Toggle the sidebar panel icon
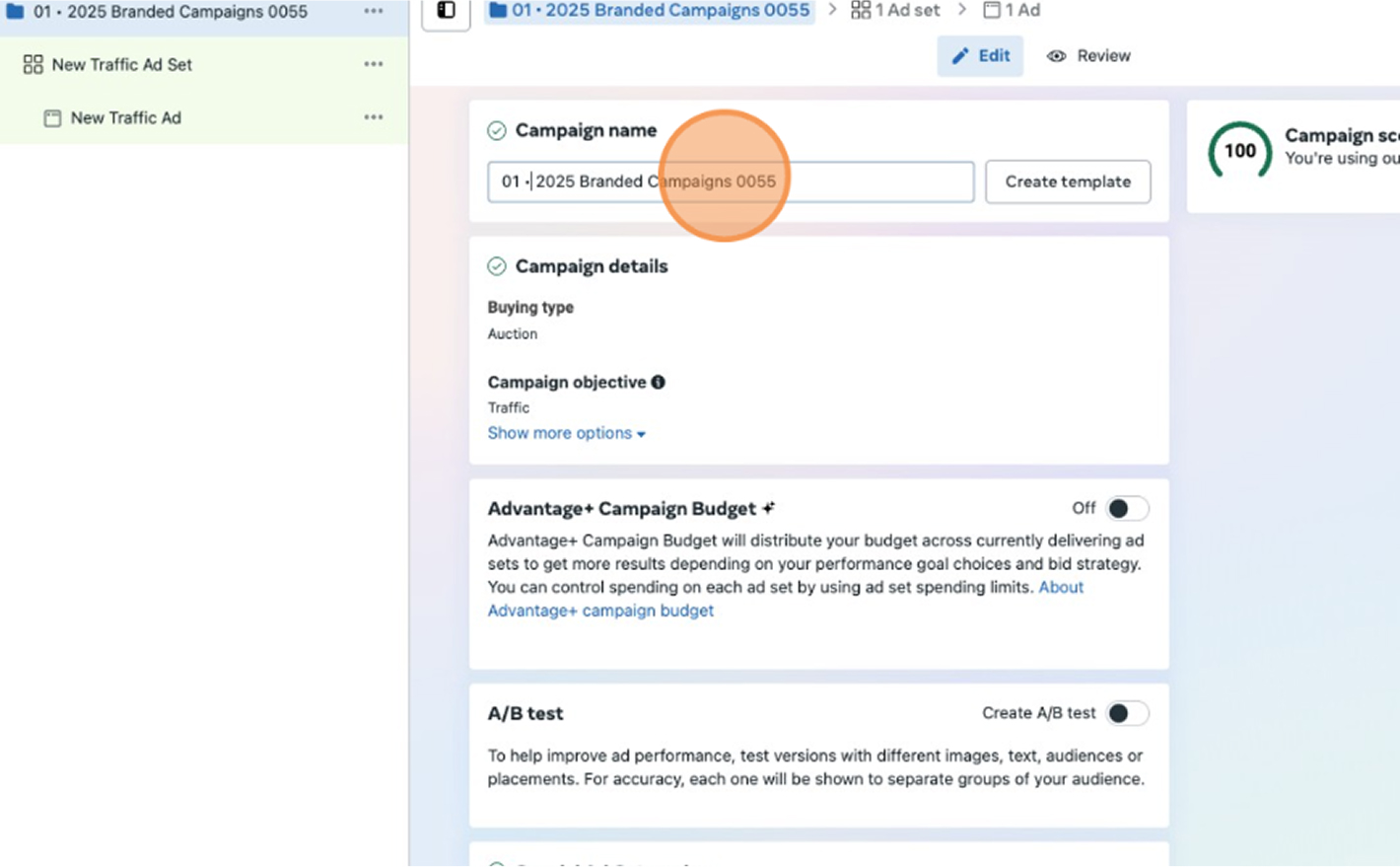Image resolution: width=1400 pixels, height=867 pixels. coord(446,11)
